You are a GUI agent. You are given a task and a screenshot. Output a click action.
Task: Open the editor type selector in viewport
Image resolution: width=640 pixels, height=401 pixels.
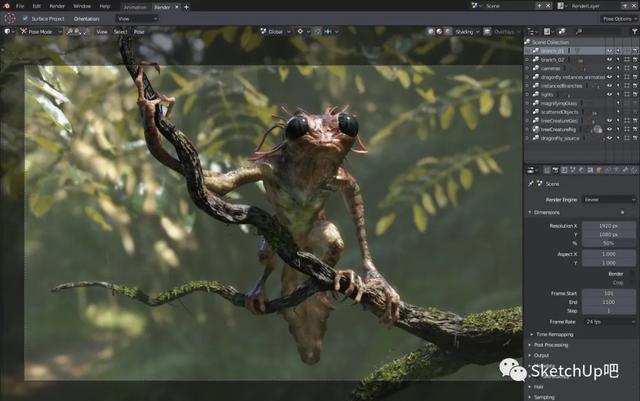[x=9, y=31]
